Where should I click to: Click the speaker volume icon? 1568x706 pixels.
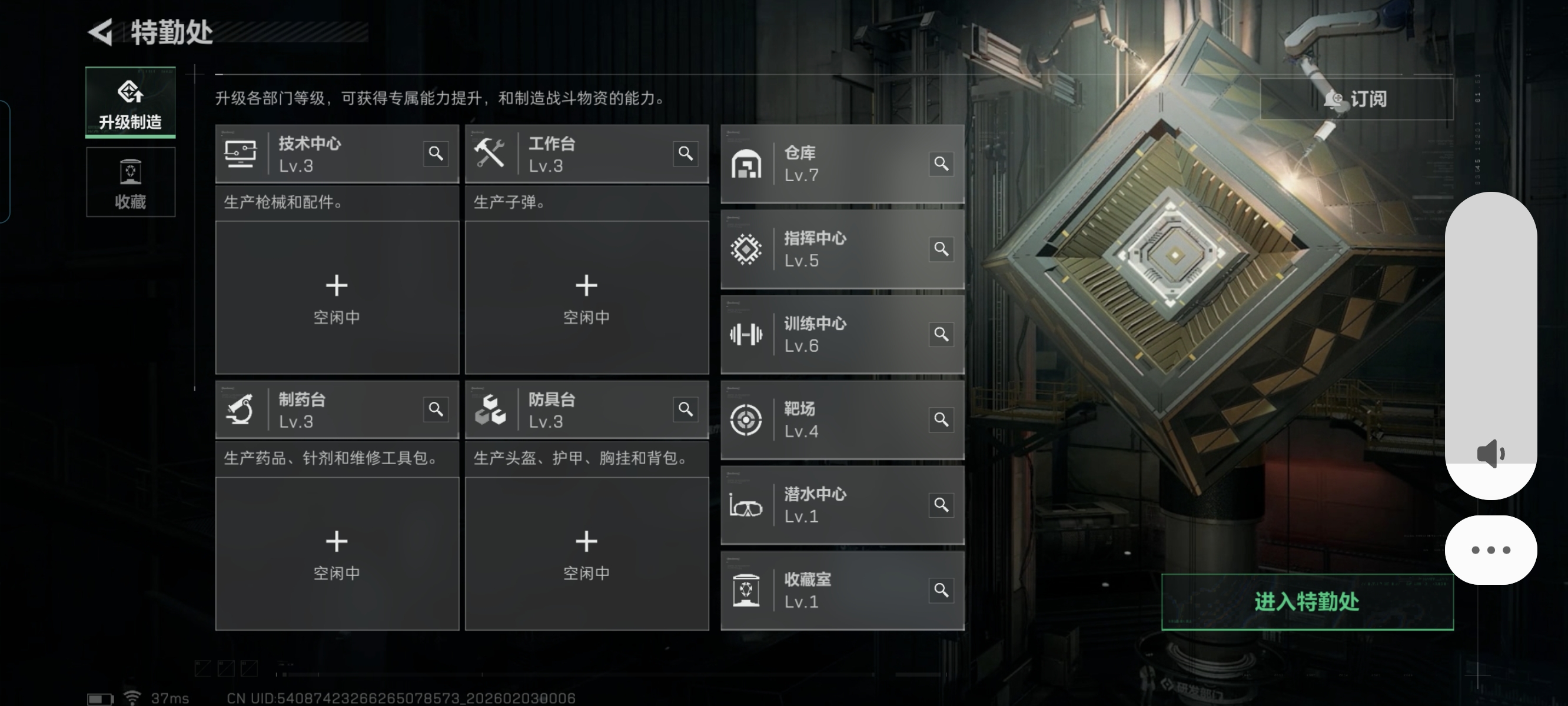(x=1491, y=454)
